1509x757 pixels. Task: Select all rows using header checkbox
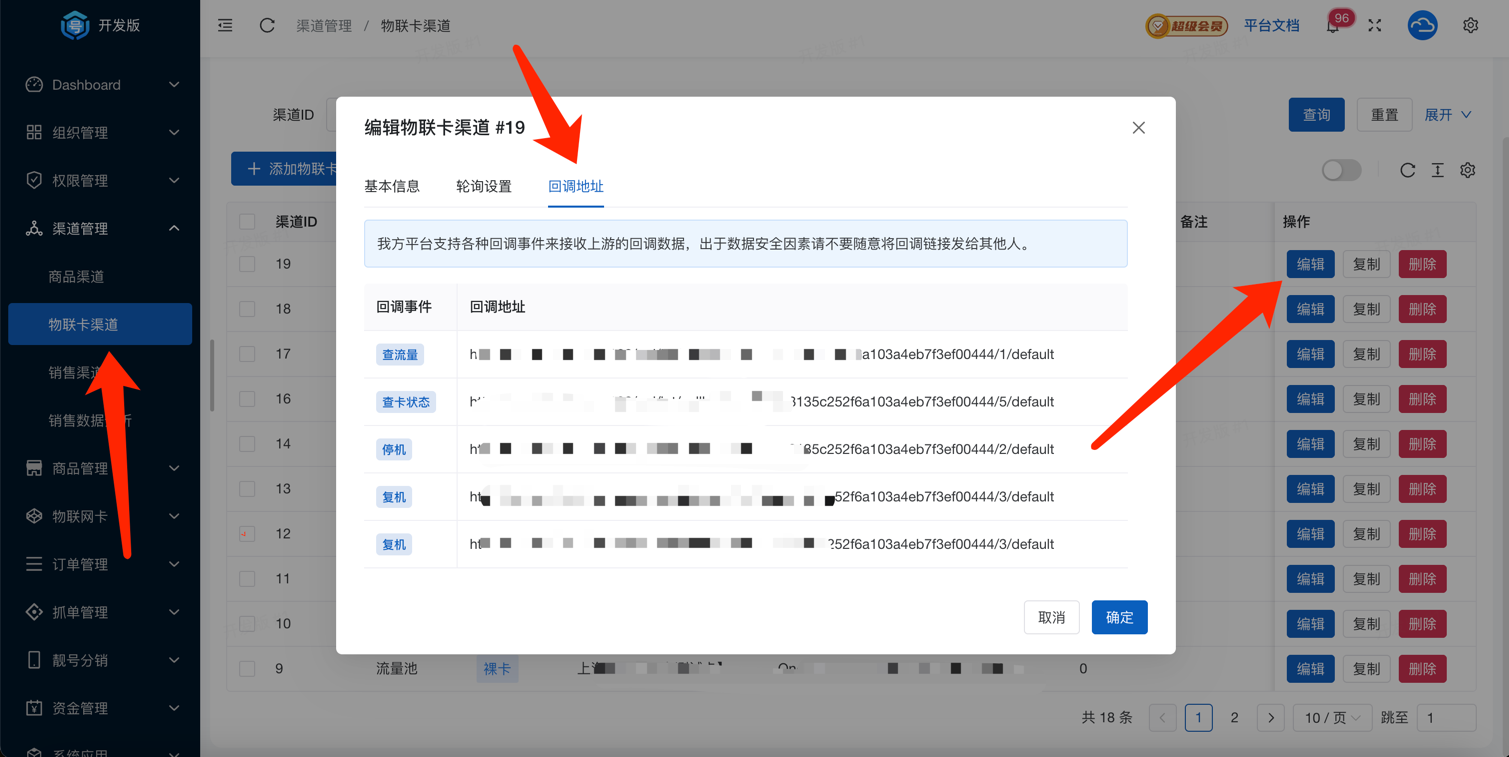coord(247,222)
